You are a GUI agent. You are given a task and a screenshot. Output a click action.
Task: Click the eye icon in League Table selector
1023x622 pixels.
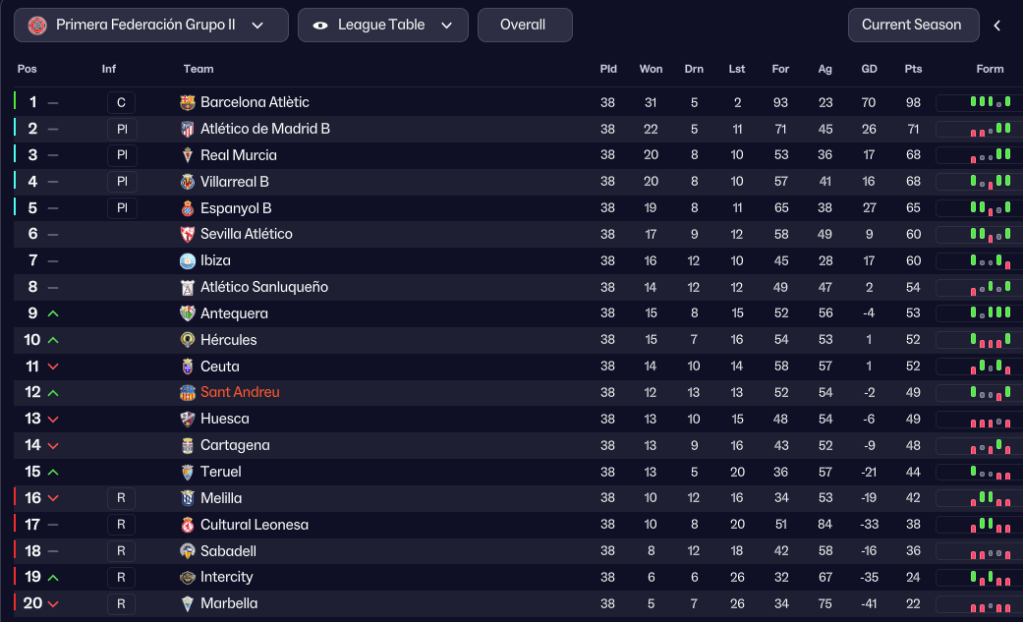click(x=320, y=25)
